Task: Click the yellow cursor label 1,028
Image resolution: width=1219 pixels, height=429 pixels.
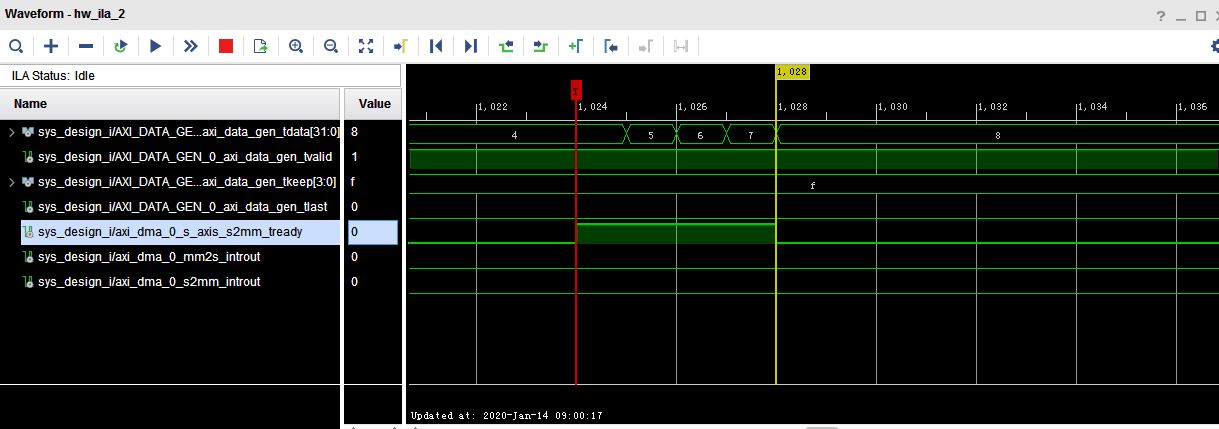Action: (791, 72)
